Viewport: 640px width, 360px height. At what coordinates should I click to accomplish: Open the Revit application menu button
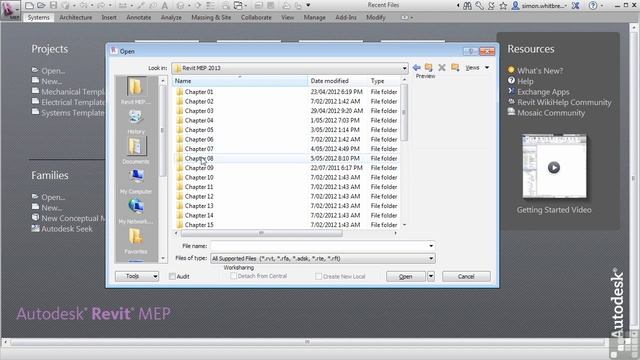[x=10, y=10]
